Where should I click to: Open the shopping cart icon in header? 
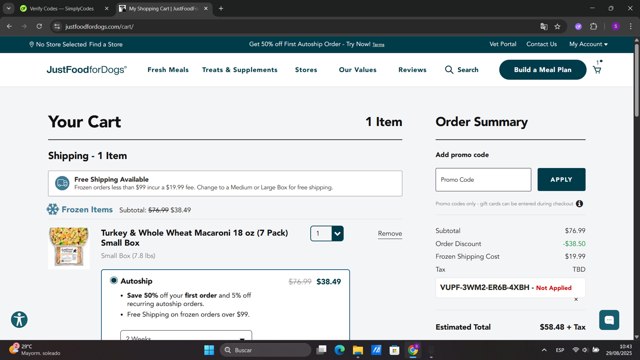(x=597, y=70)
